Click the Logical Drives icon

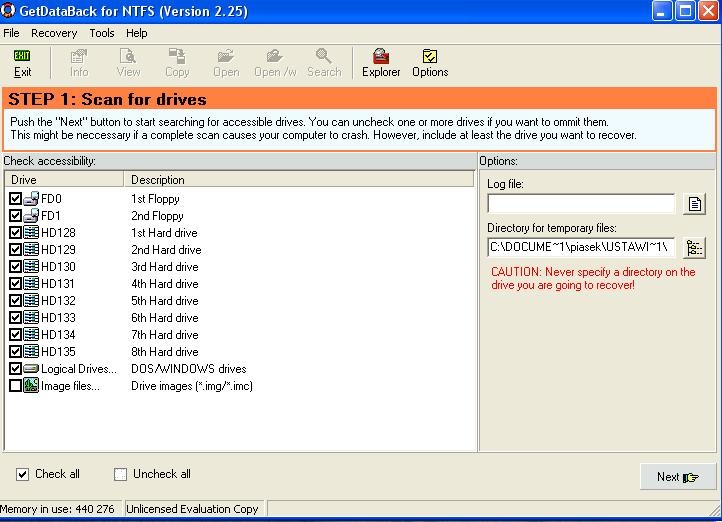click(x=31, y=369)
